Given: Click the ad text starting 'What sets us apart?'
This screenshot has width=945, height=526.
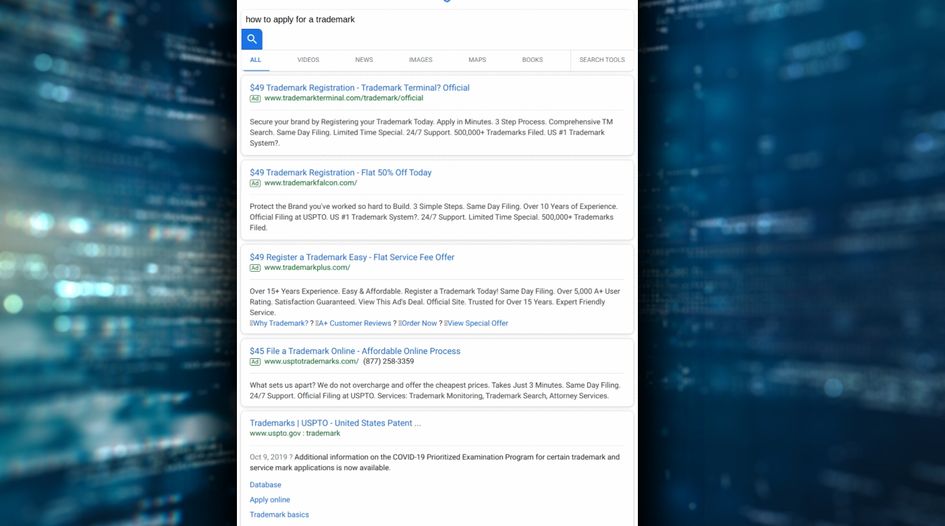Looking at the screenshot, I should click(x=435, y=390).
